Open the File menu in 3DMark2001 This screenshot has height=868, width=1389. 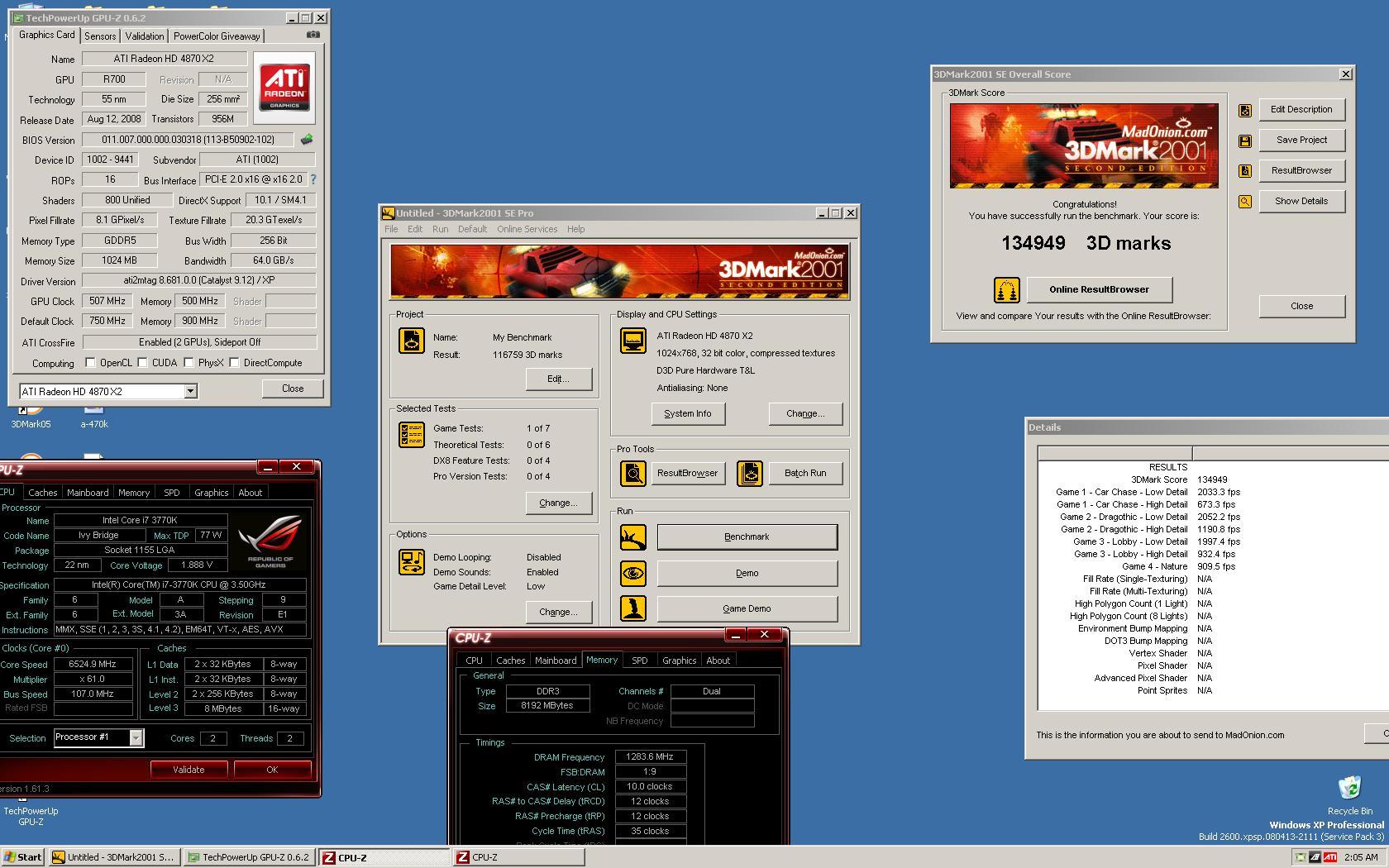[x=391, y=229]
